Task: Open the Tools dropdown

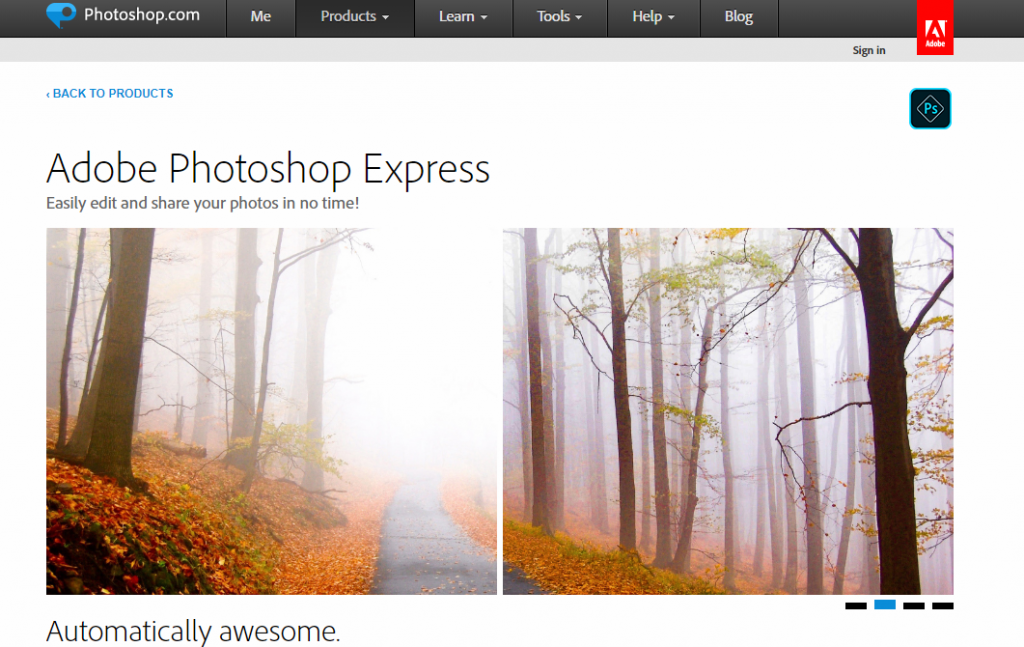Action: point(558,16)
